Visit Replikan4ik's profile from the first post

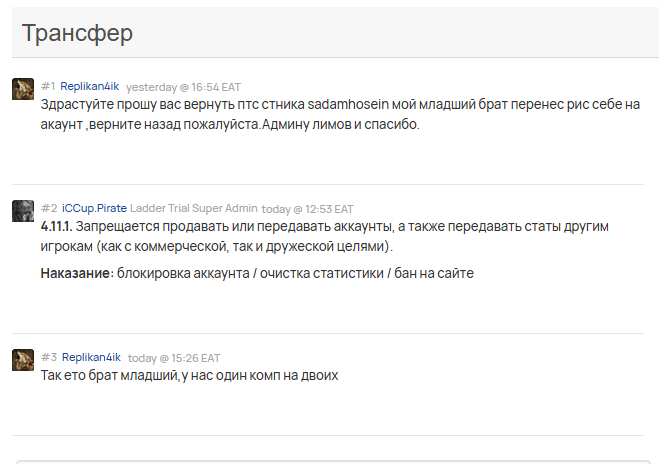coord(90,86)
